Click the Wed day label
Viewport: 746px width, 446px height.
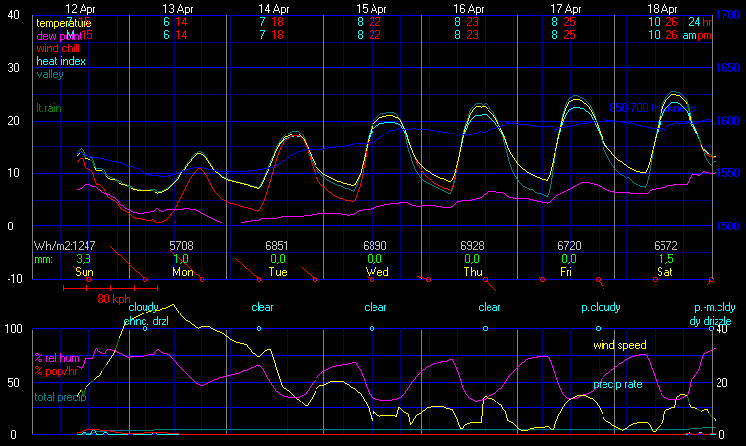point(377,271)
